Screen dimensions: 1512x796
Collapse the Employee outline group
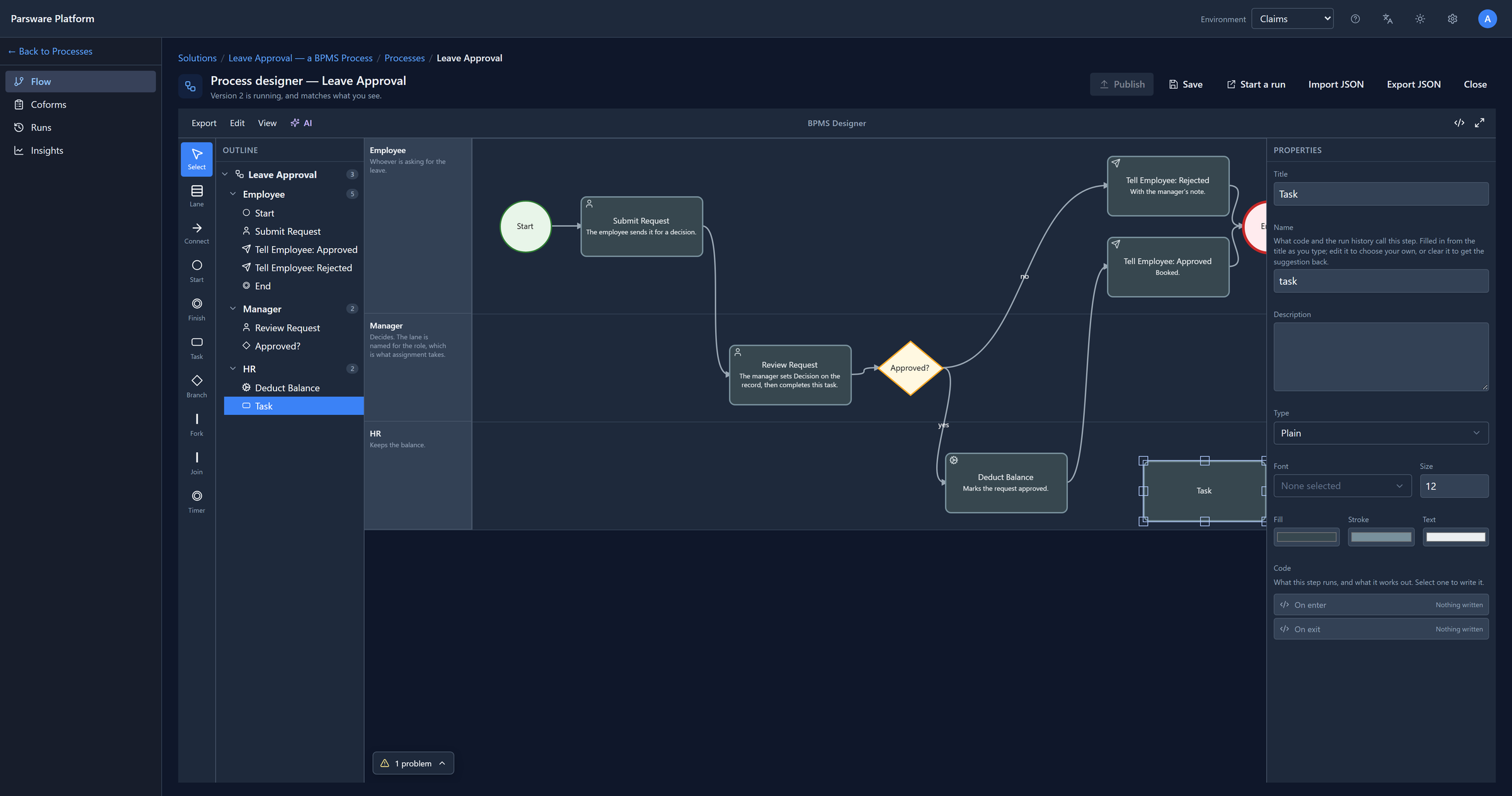click(x=233, y=194)
